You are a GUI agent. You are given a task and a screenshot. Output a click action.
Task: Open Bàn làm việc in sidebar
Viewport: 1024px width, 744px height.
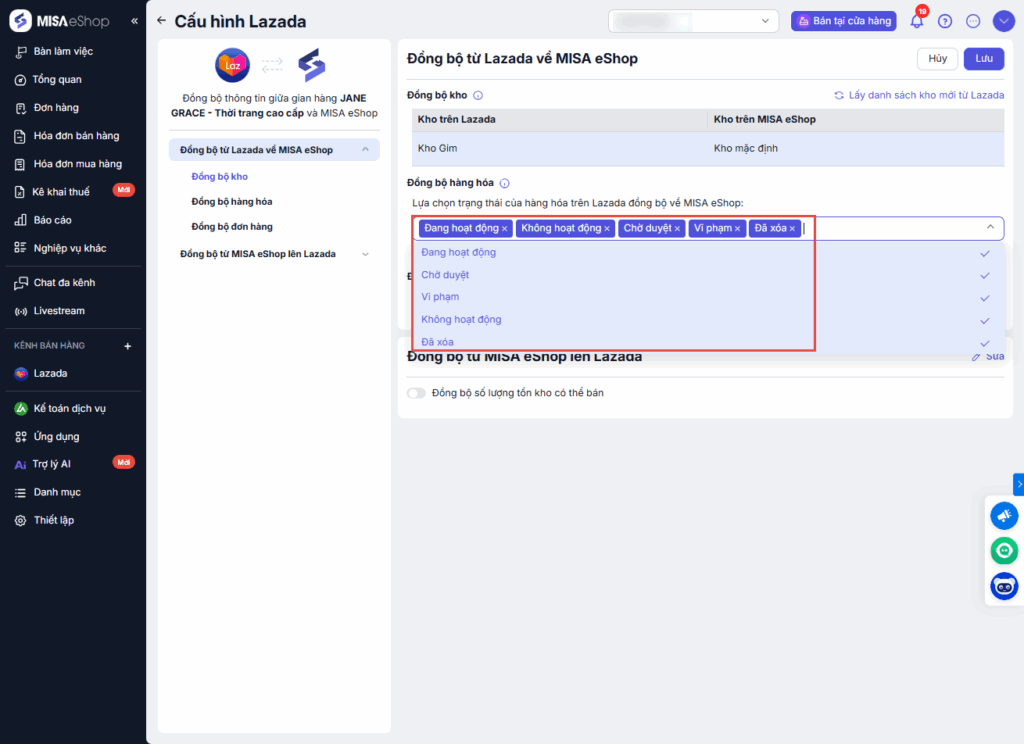(63, 51)
